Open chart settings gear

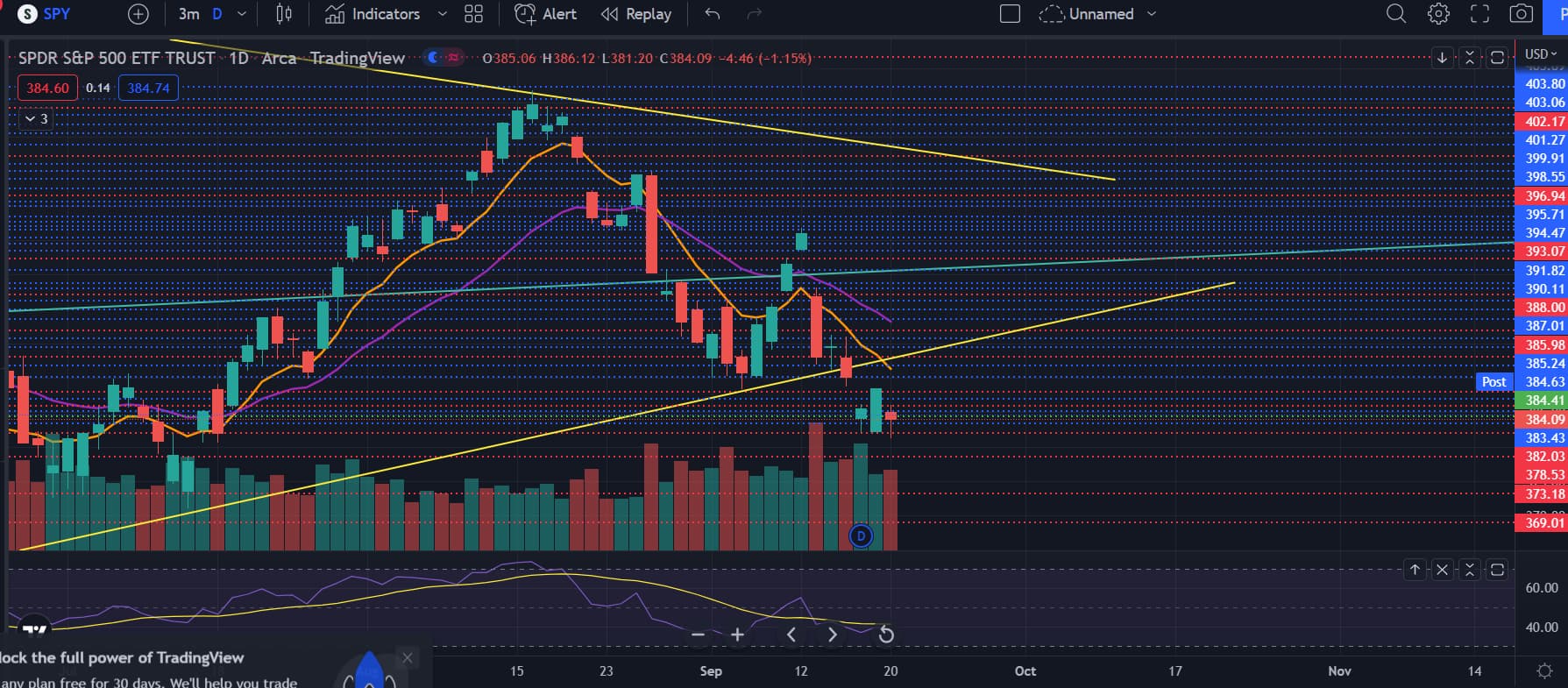(x=1438, y=14)
